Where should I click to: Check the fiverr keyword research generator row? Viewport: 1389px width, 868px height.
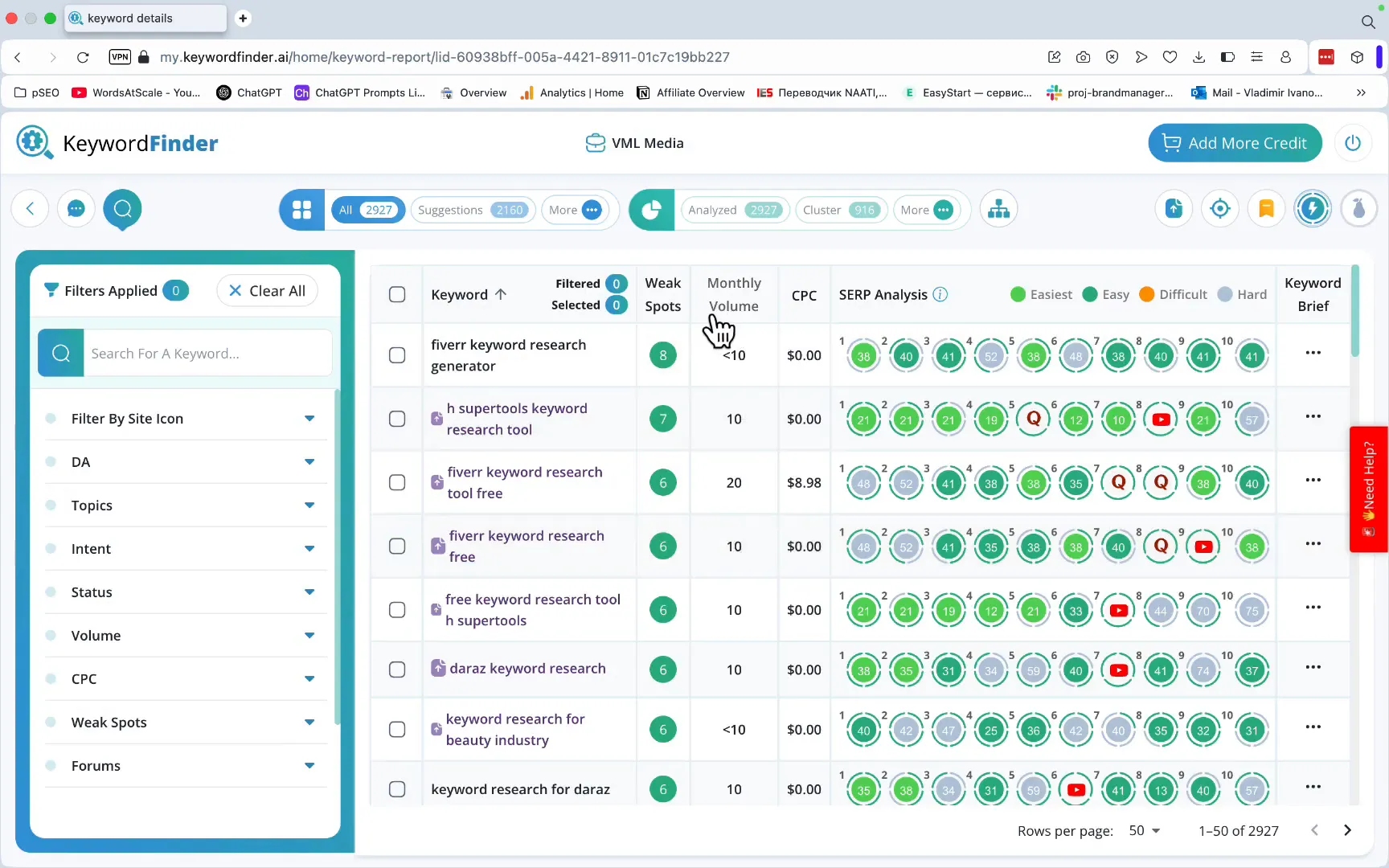tap(397, 355)
